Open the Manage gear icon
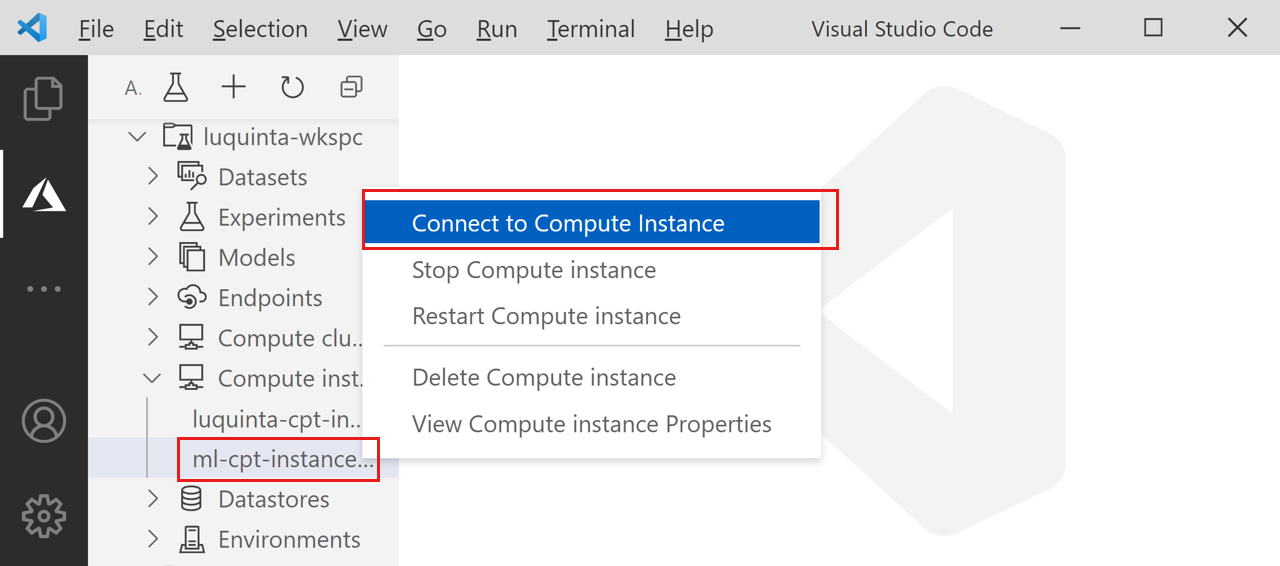This screenshot has width=1280, height=566. tap(43, 516)
